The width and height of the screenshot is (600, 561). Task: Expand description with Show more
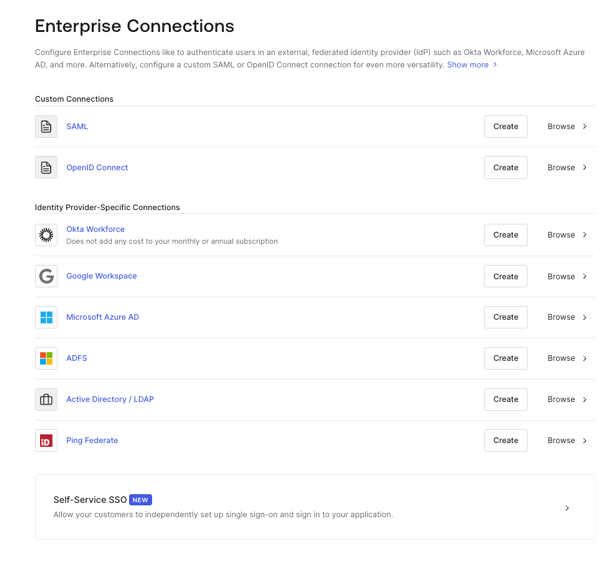472,65
